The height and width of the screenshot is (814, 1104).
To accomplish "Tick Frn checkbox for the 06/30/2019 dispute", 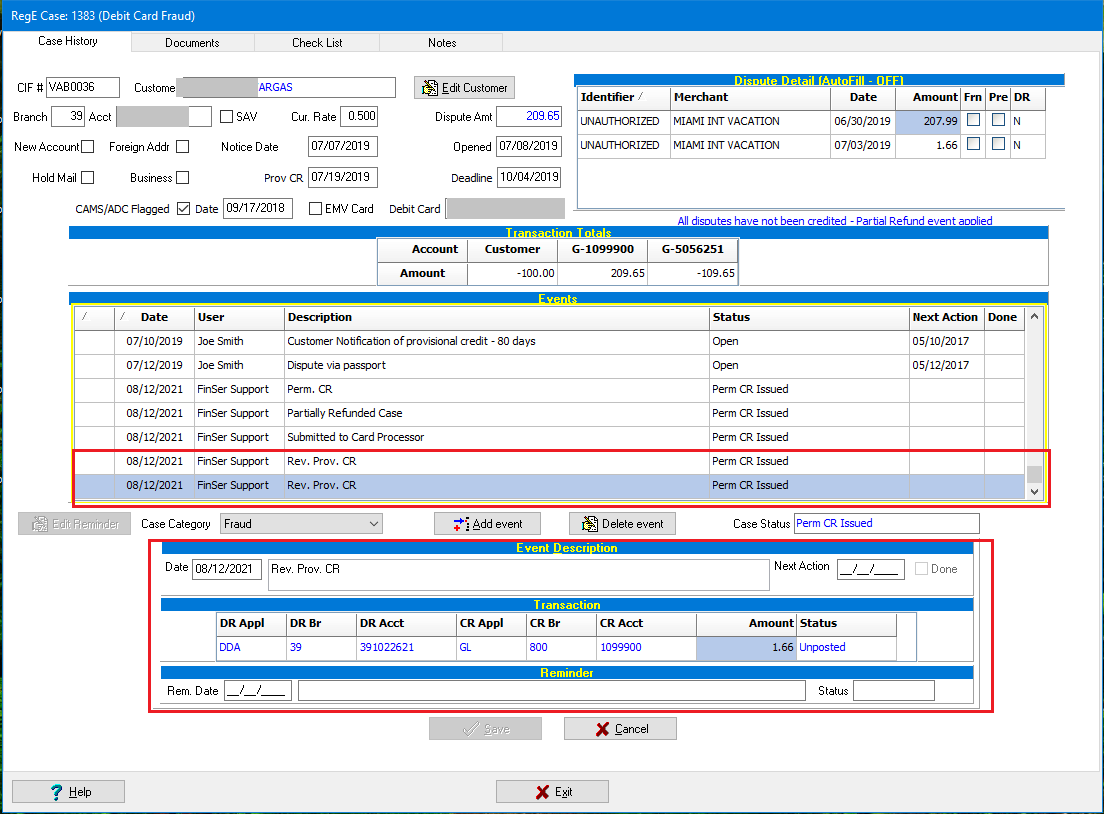I will tap(973, 120).
